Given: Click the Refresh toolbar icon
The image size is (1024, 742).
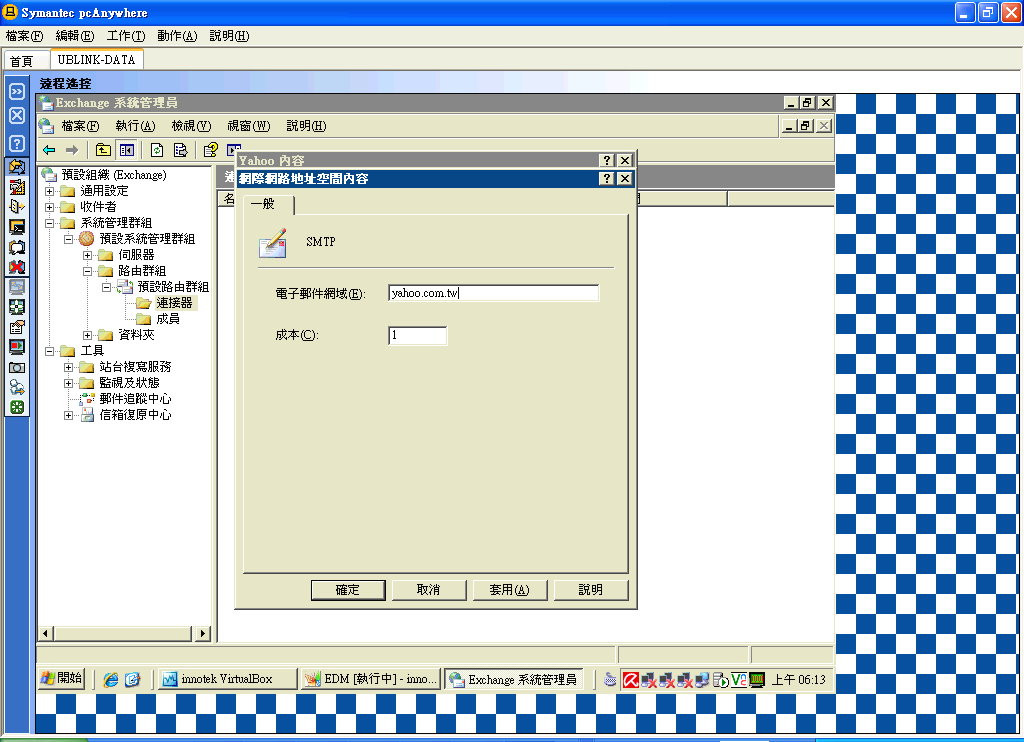Looking at the screenshot, I should point(157,150).
